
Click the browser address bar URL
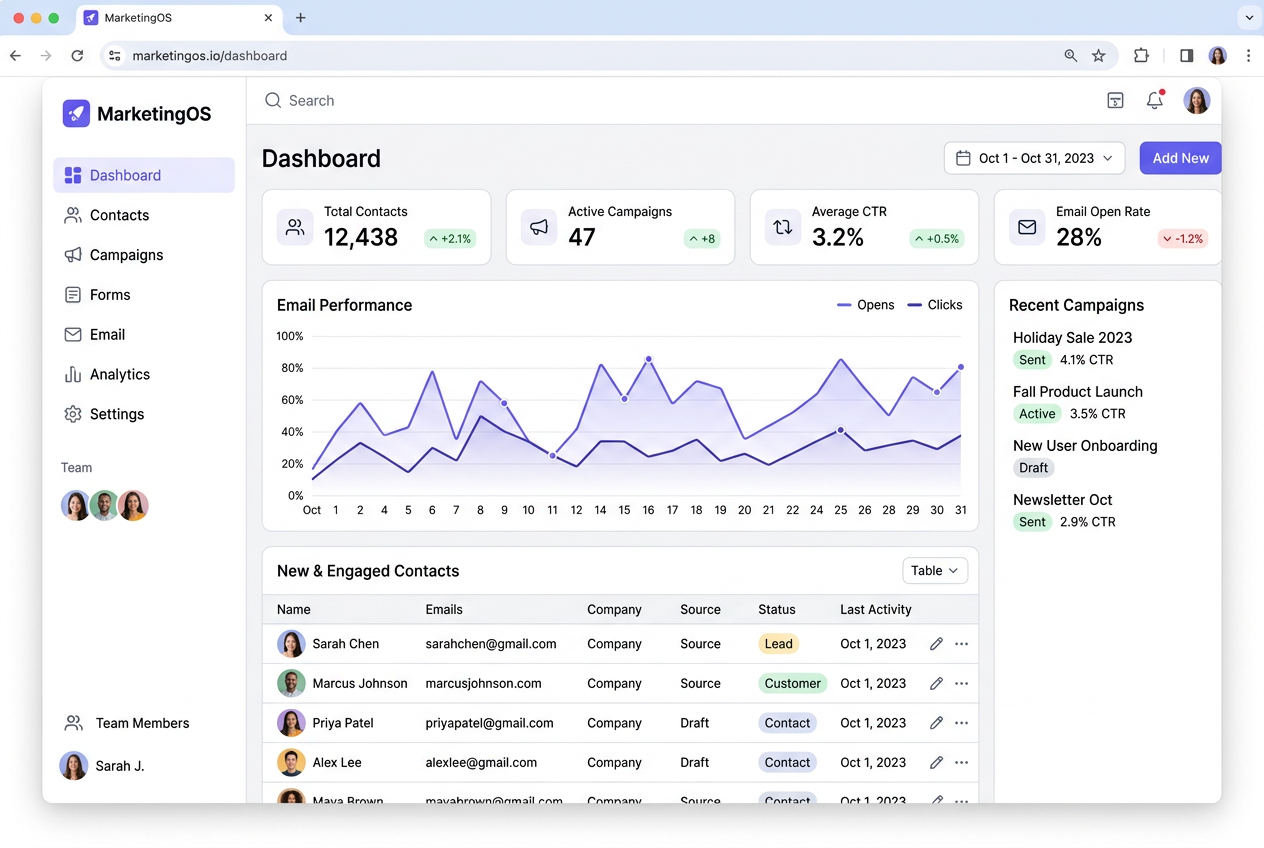point(210,56)
